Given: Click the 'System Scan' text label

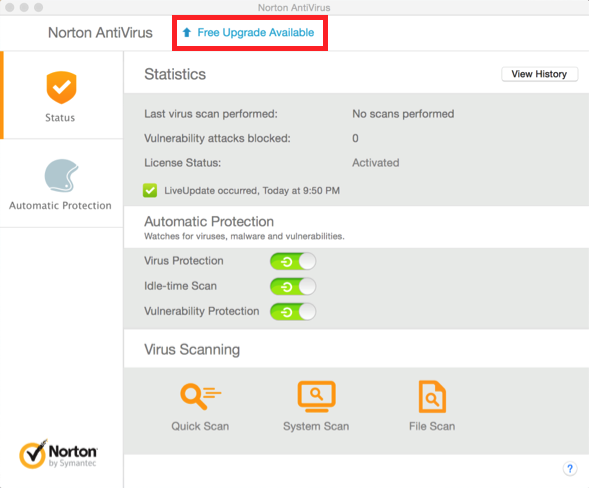Looking at the screenshot, I should [316, 426].
